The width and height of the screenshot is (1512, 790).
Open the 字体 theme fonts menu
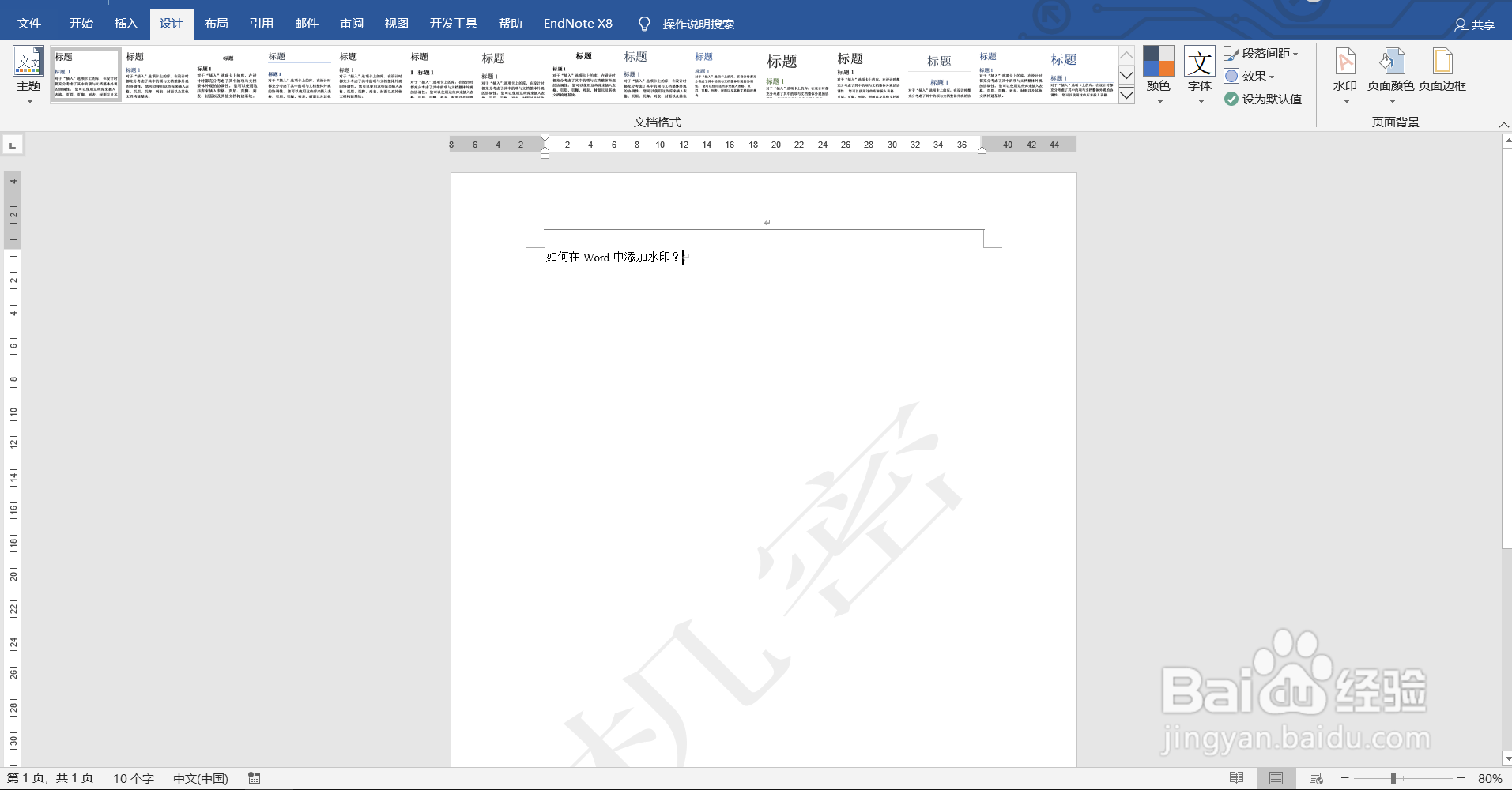[1199, 76]
